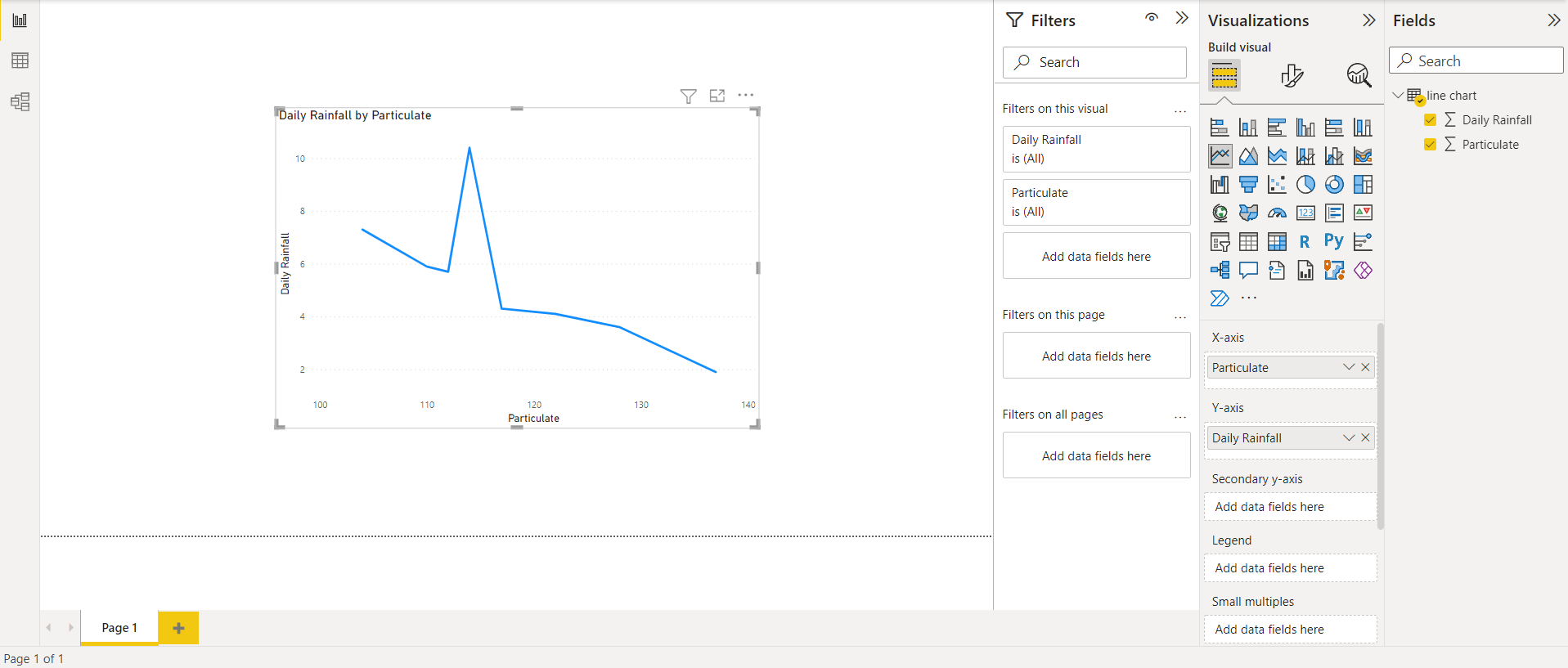The width and height of the screenshot is (1568, 668).
Task: Select the Page 1 tab
Action: (x=119, y=627)
